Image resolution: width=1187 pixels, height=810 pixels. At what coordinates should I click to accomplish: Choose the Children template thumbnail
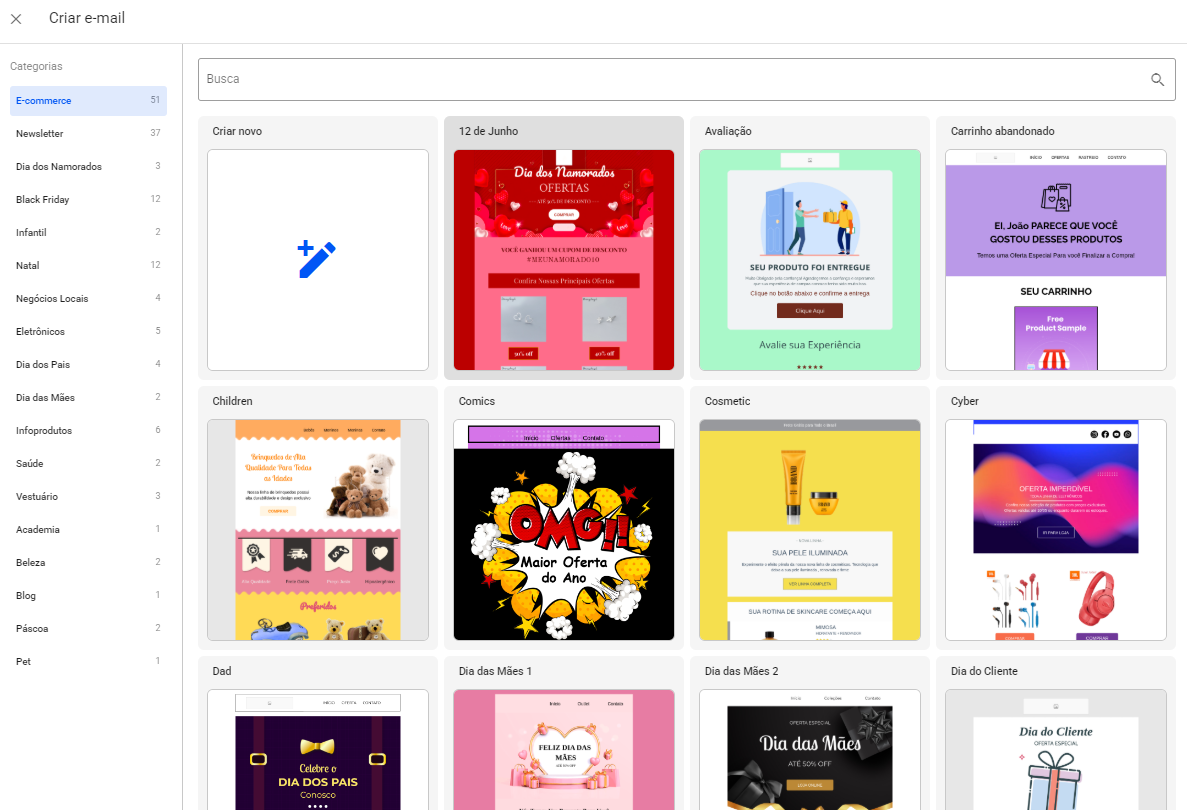317,530
